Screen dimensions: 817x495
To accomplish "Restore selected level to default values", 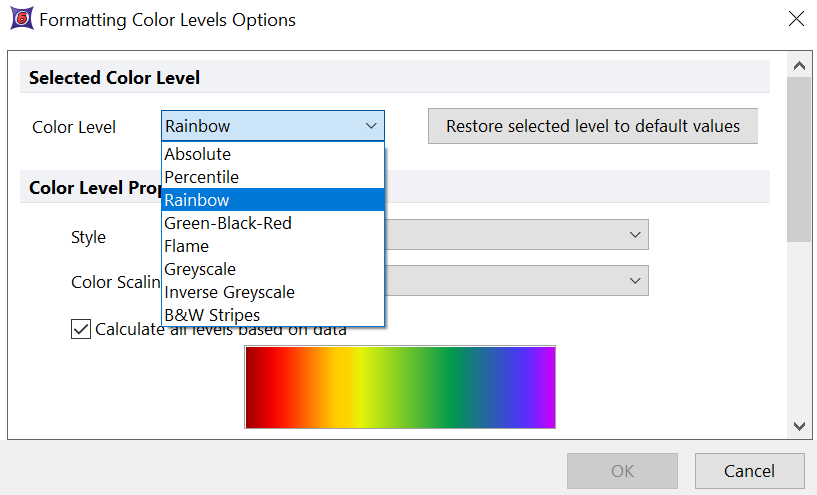I will [x=593, y=126].
